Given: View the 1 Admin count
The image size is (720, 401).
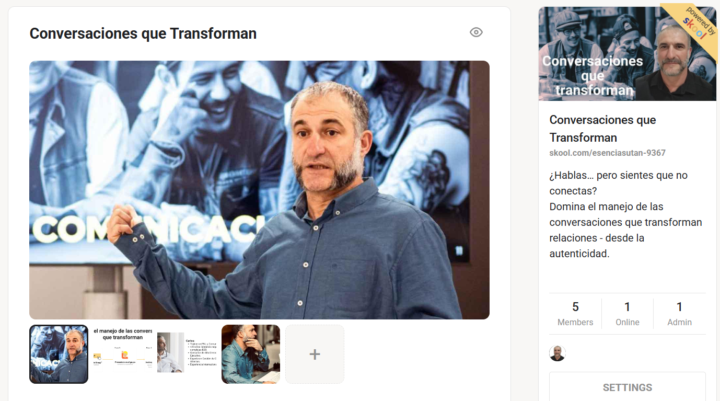Looking at the screenshot, I should pos(680,314).
